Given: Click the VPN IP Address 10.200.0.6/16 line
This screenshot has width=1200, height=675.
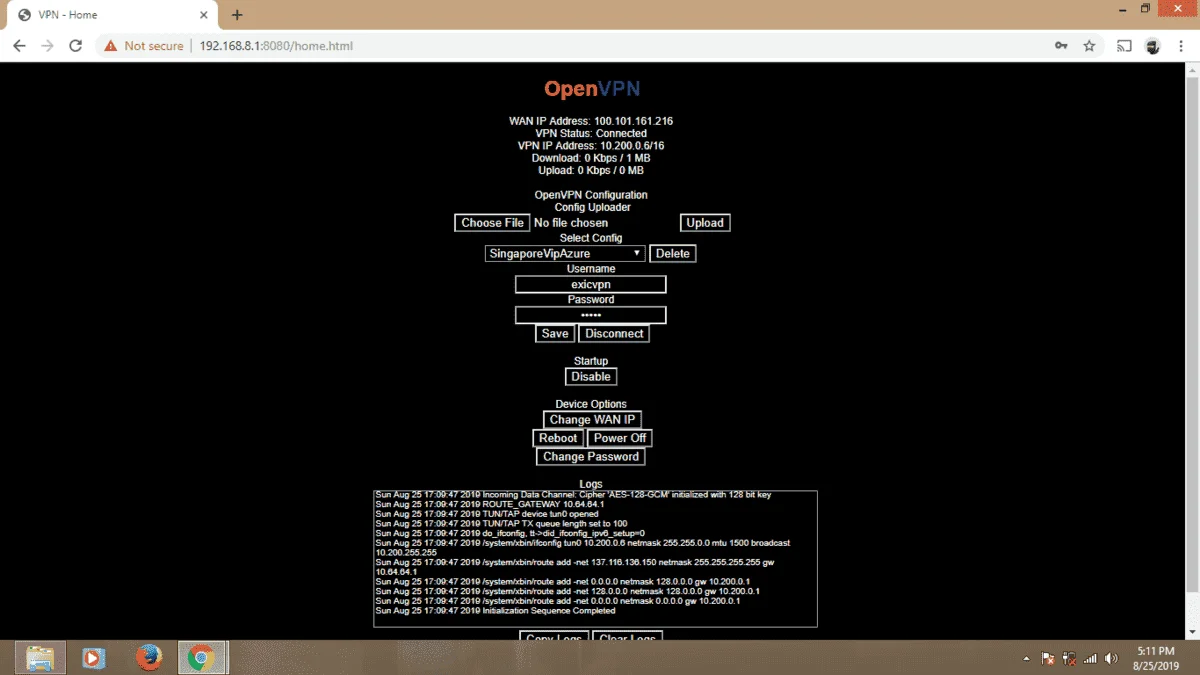Looking at the screenshot, I should tap(591, 146).
